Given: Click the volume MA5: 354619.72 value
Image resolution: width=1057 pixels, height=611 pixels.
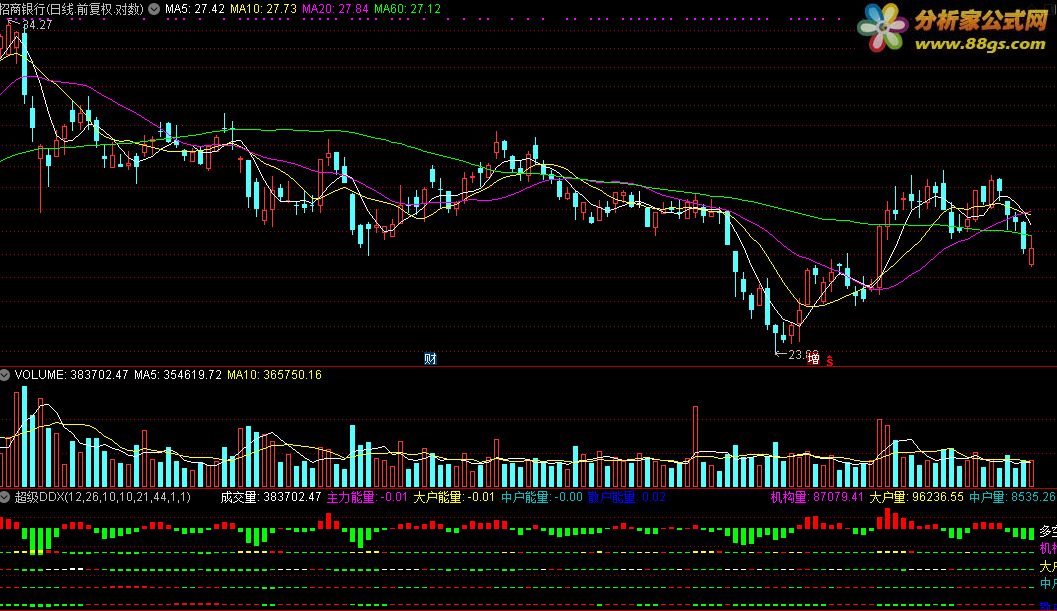Looking at the screenshot, I should [178, 374].
